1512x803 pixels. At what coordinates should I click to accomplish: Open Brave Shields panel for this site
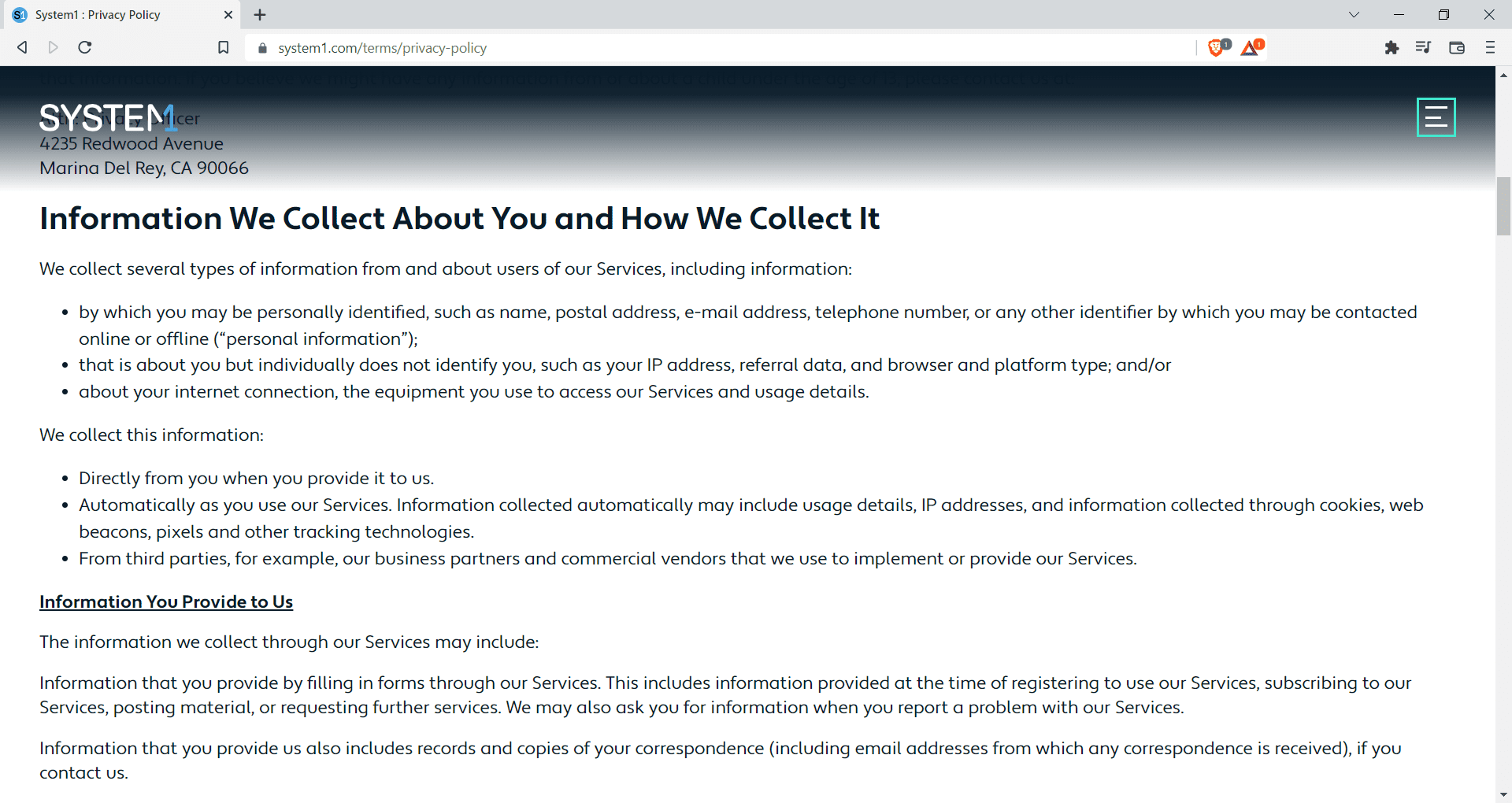point(1216,47)
